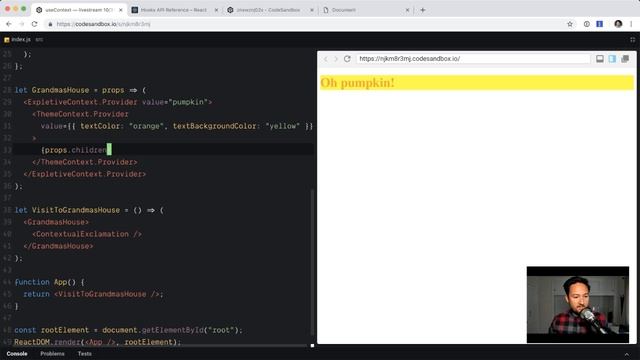The image size is (640, 360).
Task: Refresh the sandbox preview pane
Action: coord(347,59)
